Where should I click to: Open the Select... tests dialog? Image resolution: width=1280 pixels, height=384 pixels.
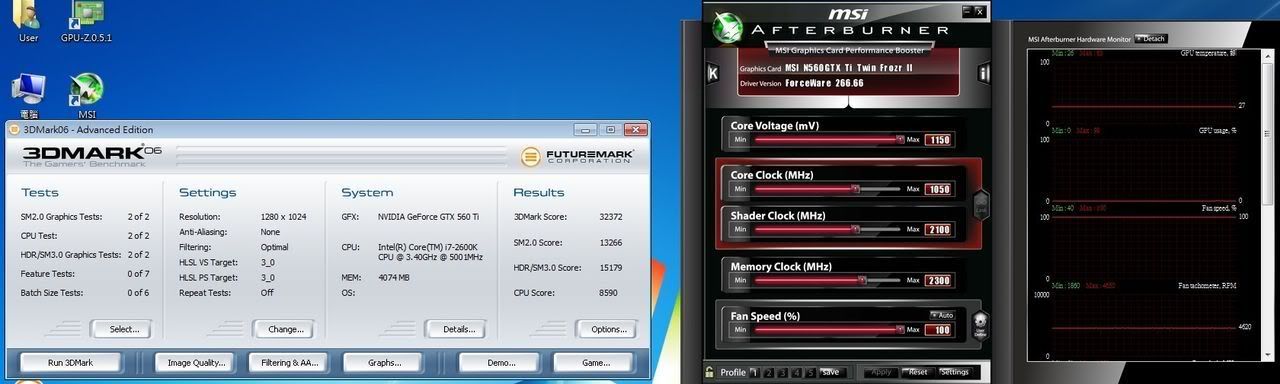click(124, 329)
